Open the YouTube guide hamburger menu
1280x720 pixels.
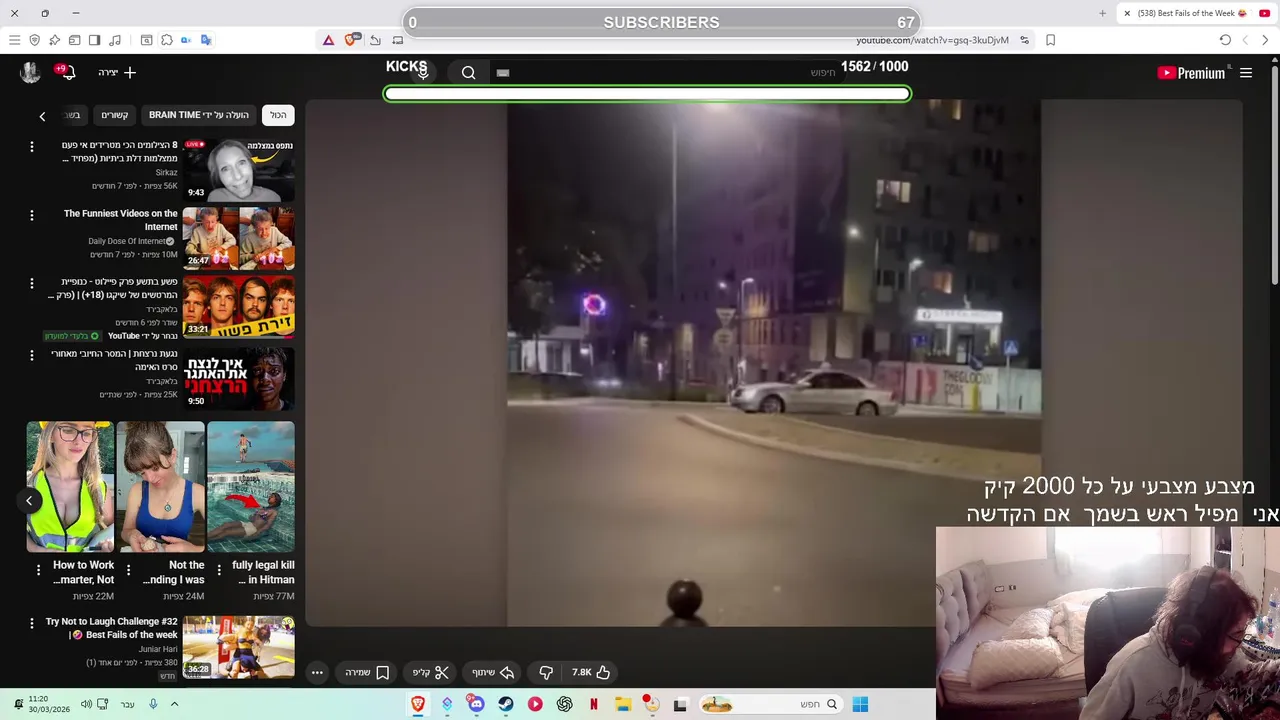tap(1246, 73)
